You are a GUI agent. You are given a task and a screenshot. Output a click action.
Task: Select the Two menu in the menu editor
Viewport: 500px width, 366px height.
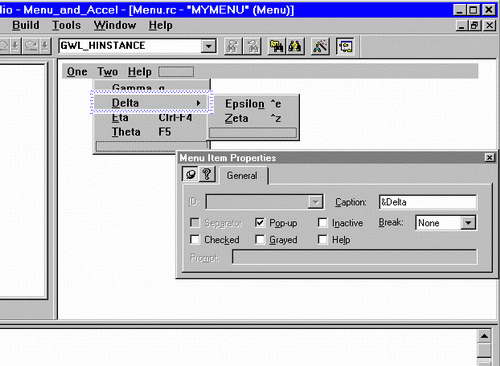pos(108,72)
